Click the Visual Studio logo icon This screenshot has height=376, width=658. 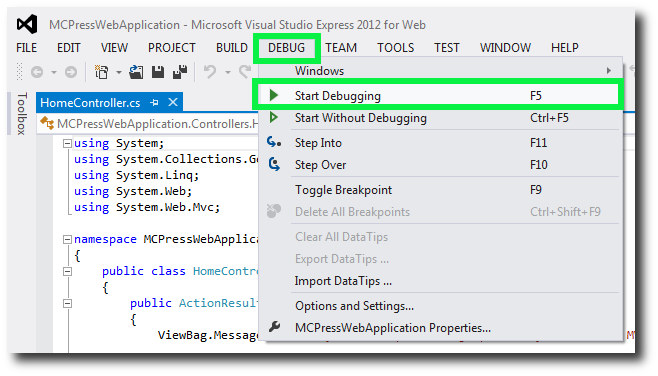click(27, 24)
